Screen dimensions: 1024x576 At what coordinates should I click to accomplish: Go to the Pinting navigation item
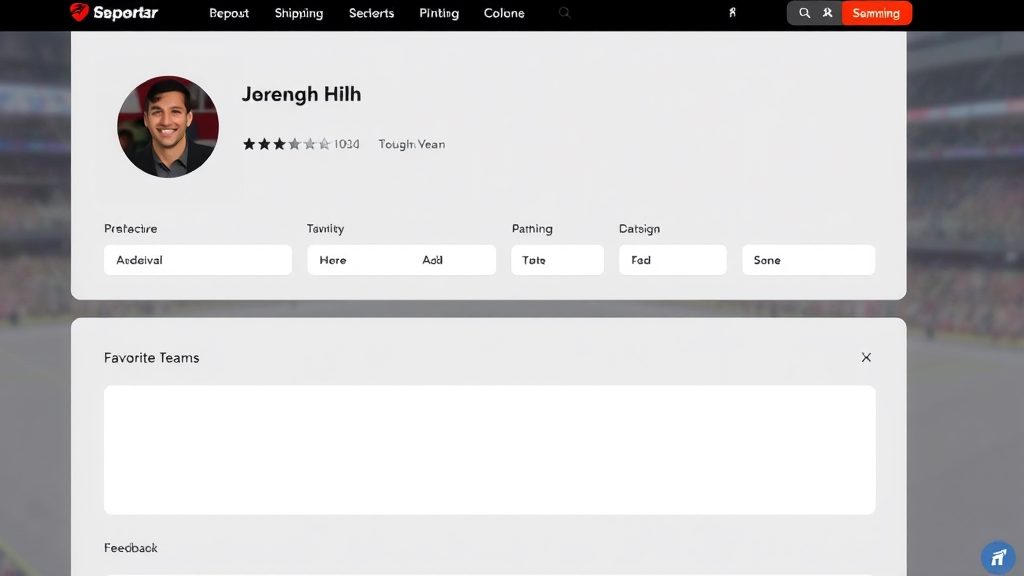click(439, 13)
